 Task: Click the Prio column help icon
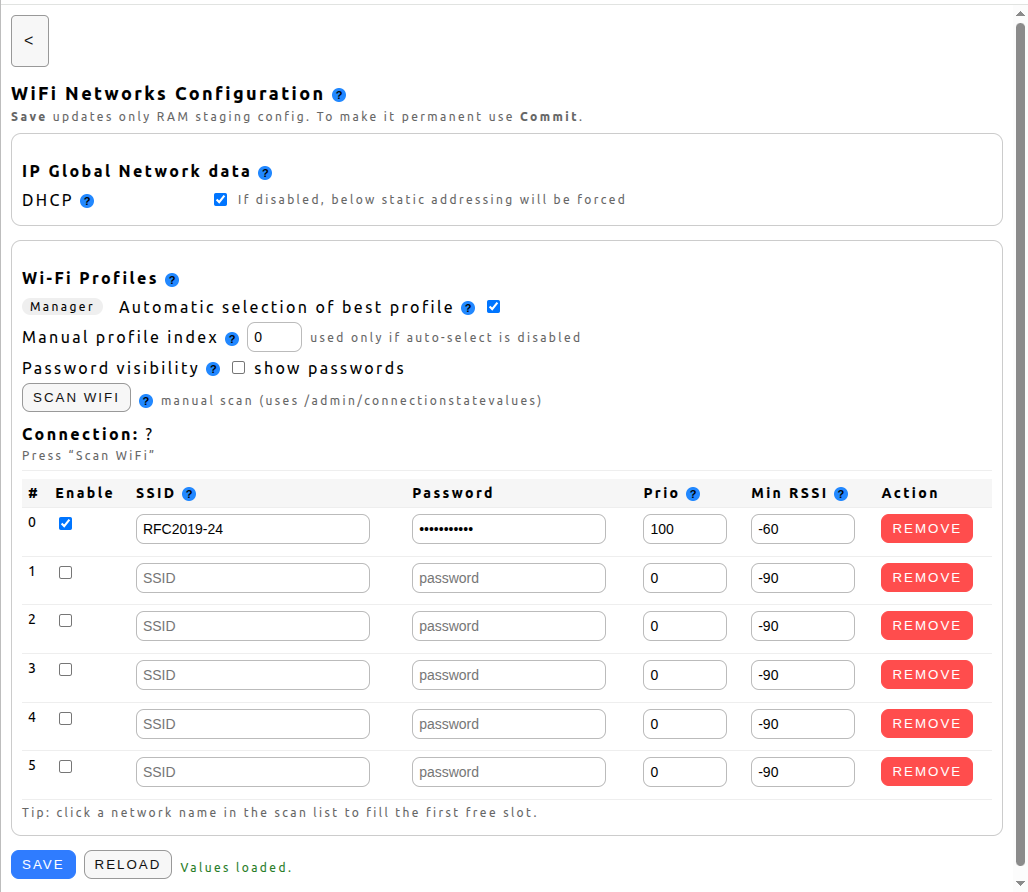(x=693, y=494)
